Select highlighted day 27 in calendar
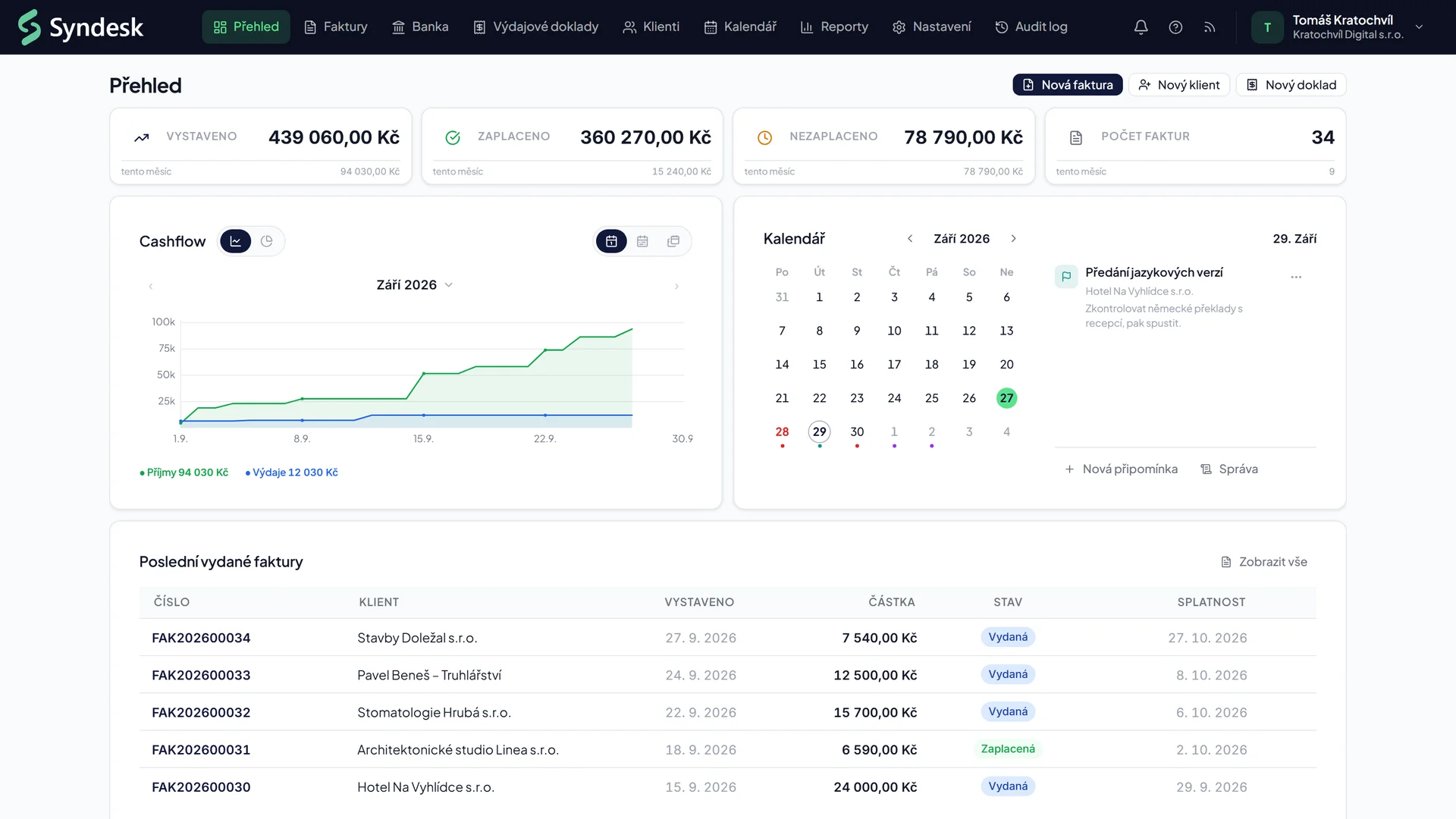The width and height of the screenshot is (1456, 819). (x=1006, y=398)
